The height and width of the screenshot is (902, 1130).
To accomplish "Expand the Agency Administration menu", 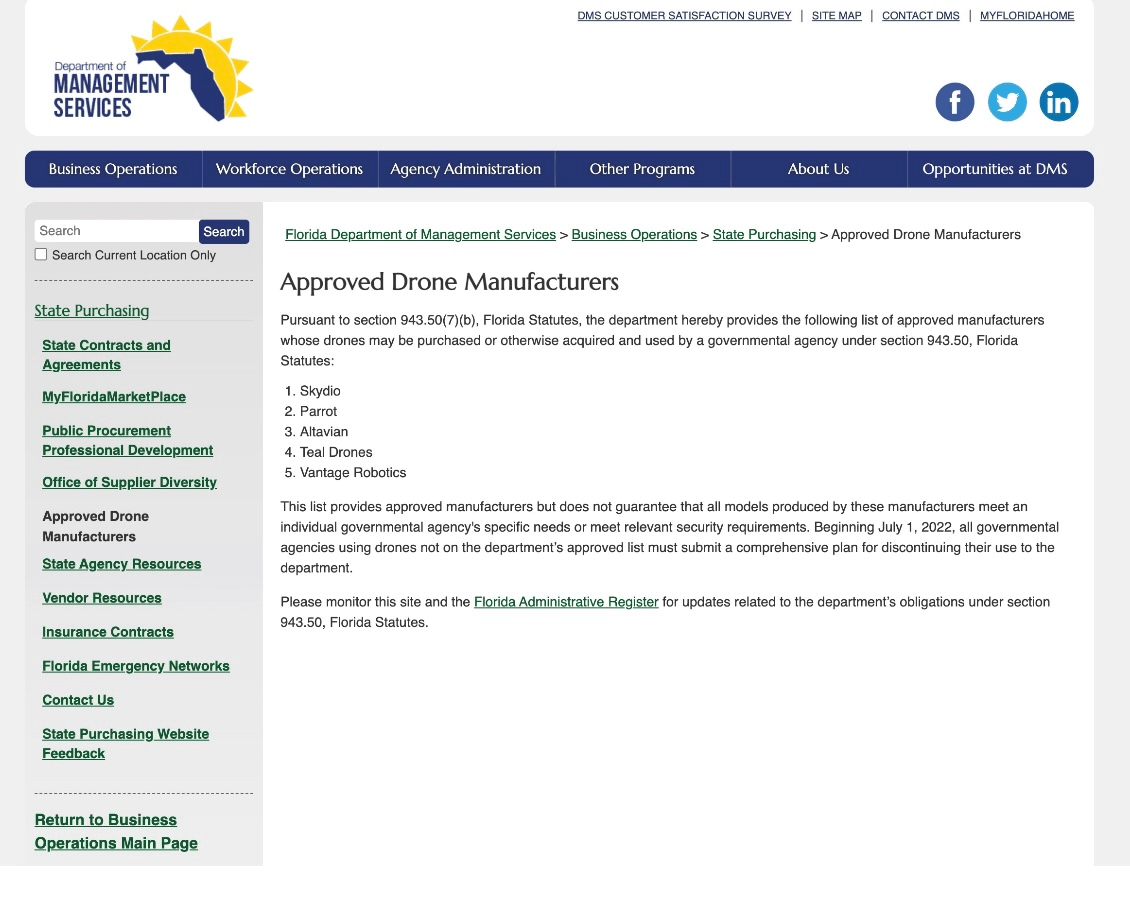I will pyautogui.click(x=465, y=169).
